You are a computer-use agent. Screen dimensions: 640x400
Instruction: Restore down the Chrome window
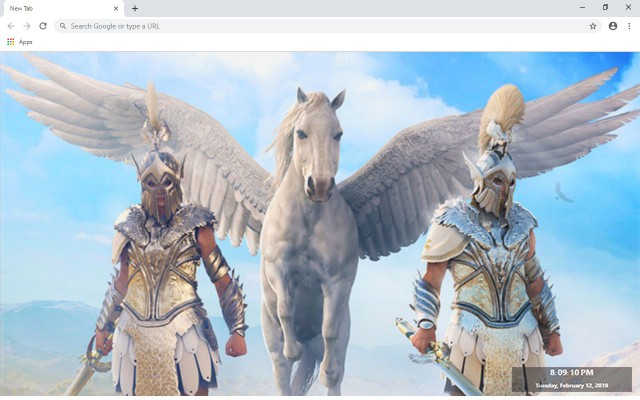tap(605, 7)
